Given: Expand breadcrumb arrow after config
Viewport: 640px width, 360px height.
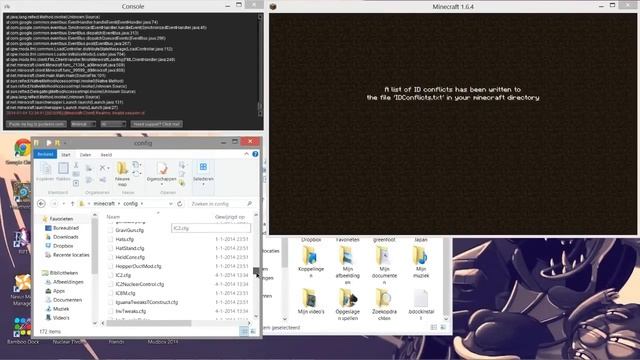Looking at the screenshot, I should [x=142, y=203].
